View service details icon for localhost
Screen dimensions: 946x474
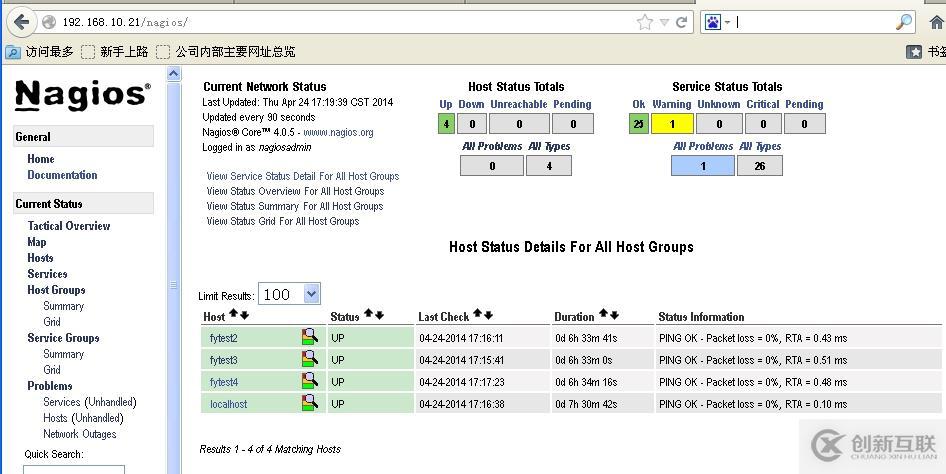click(310, 402)
